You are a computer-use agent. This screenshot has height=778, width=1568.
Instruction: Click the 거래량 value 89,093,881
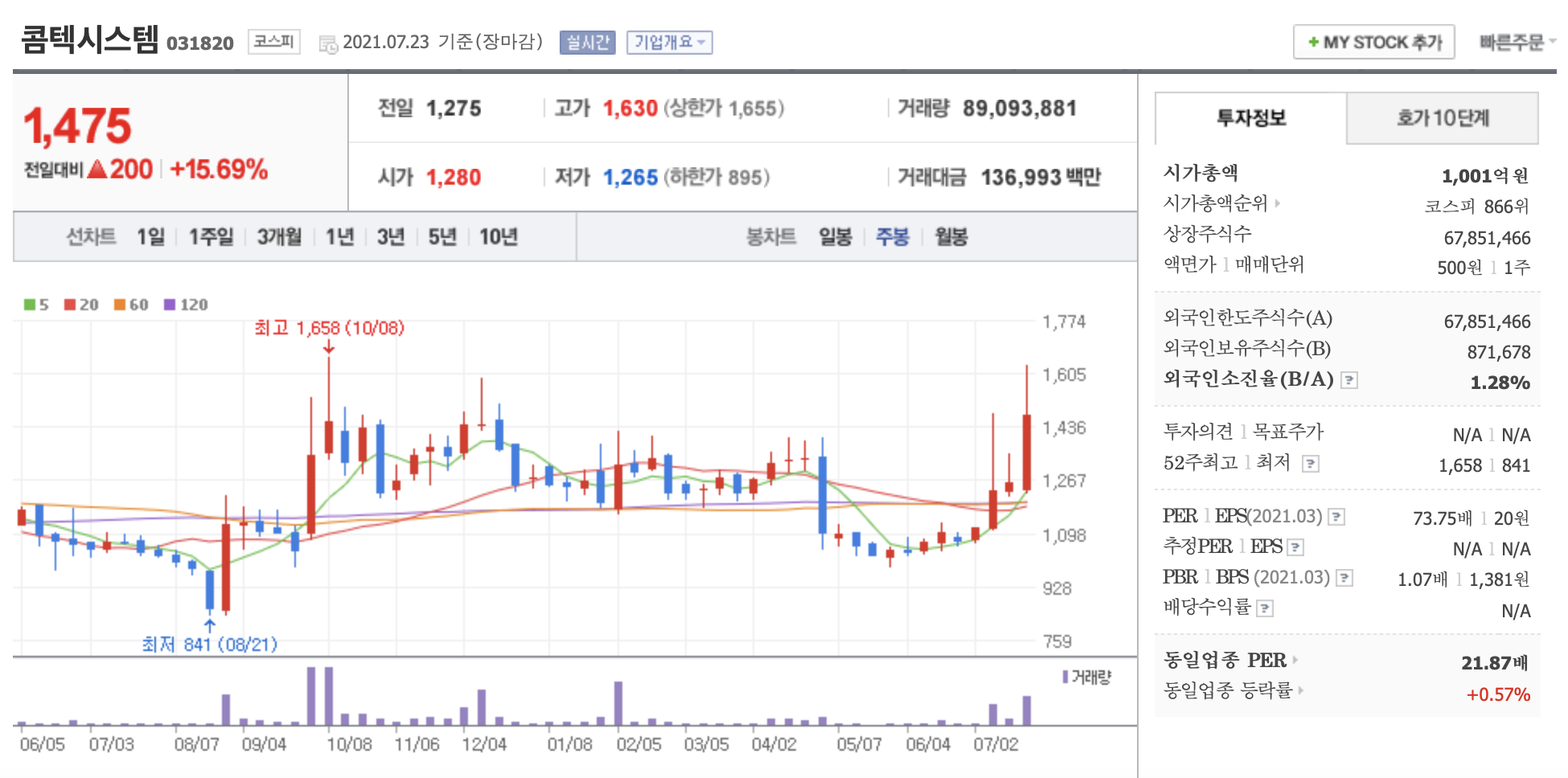click(x=1020, y=108)
